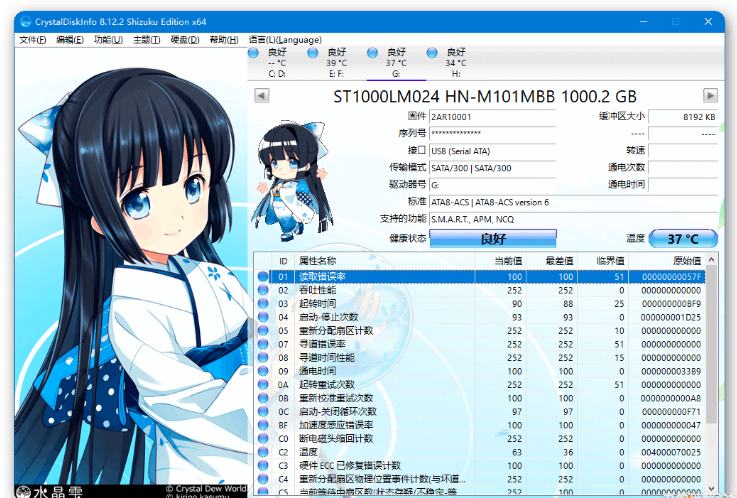
Task: Select the 通电时间 attribute row in the table
Action: tap(480, 371)
